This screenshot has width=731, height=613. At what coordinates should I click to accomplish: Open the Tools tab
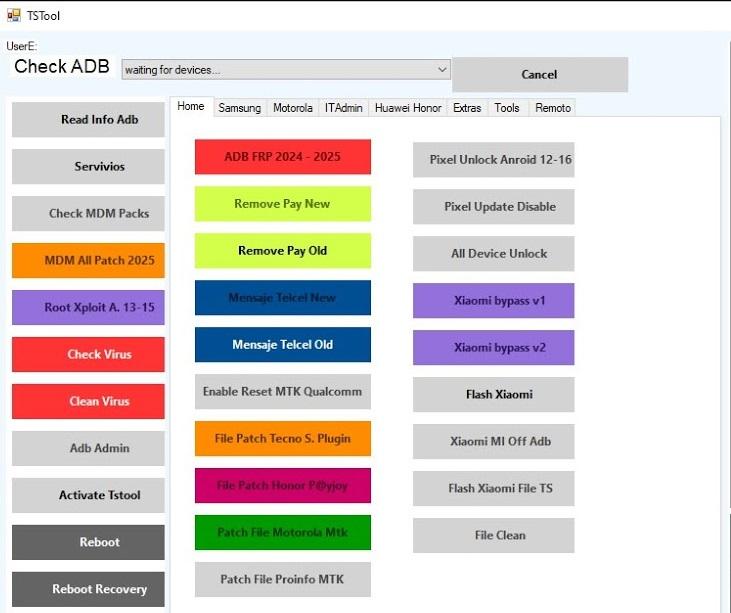pyautogui.click(x=507, y=108)
